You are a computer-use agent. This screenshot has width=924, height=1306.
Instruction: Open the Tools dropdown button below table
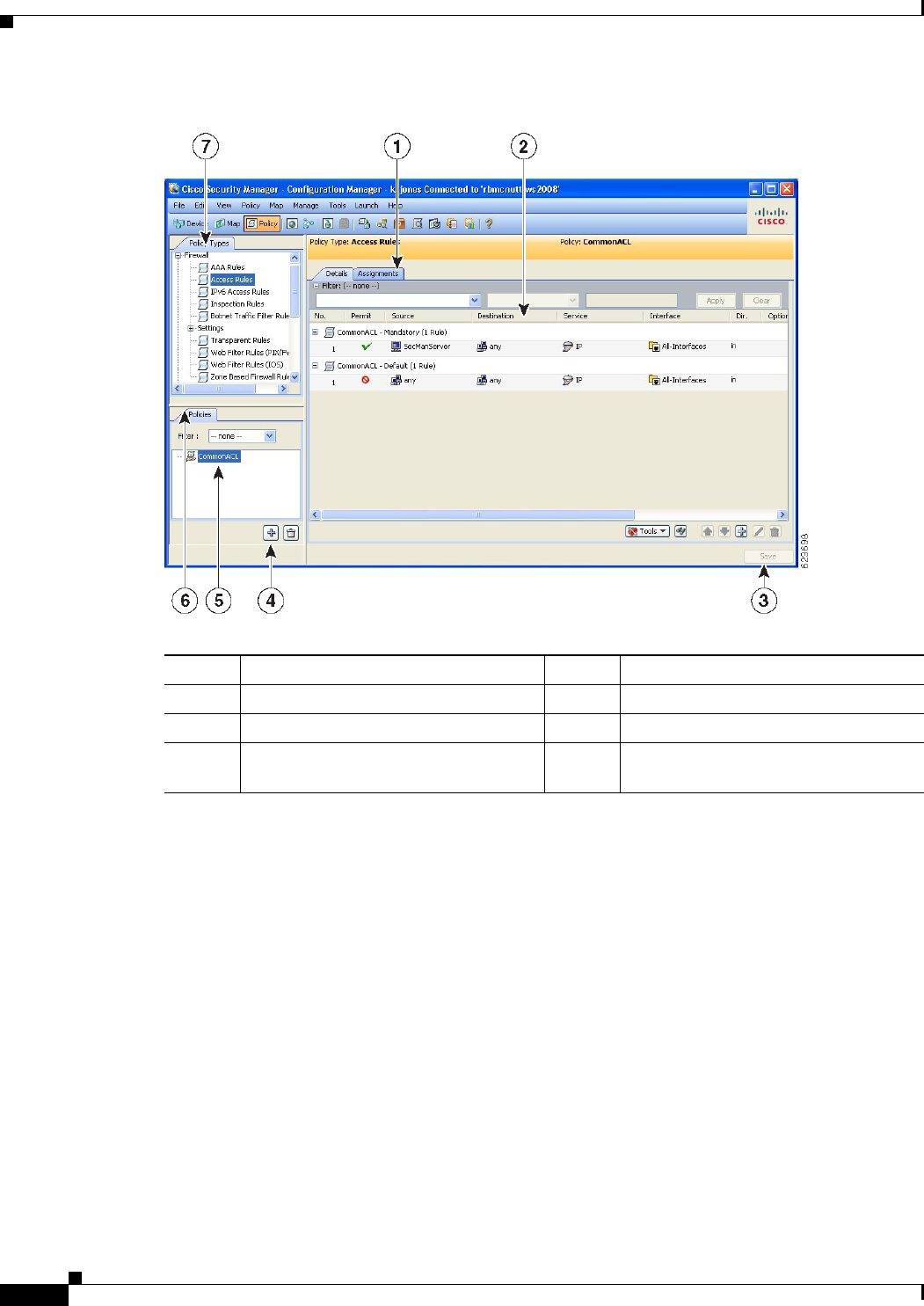pos(647,531)
